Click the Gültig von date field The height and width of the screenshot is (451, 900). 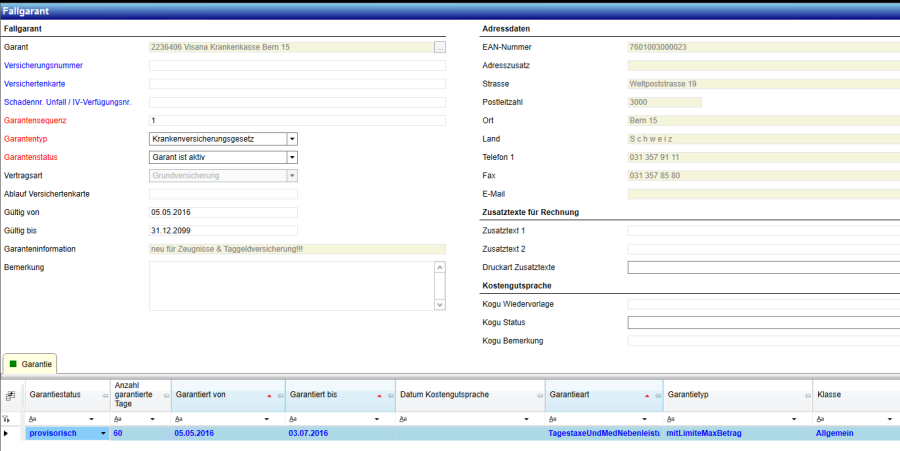[223, 212]
